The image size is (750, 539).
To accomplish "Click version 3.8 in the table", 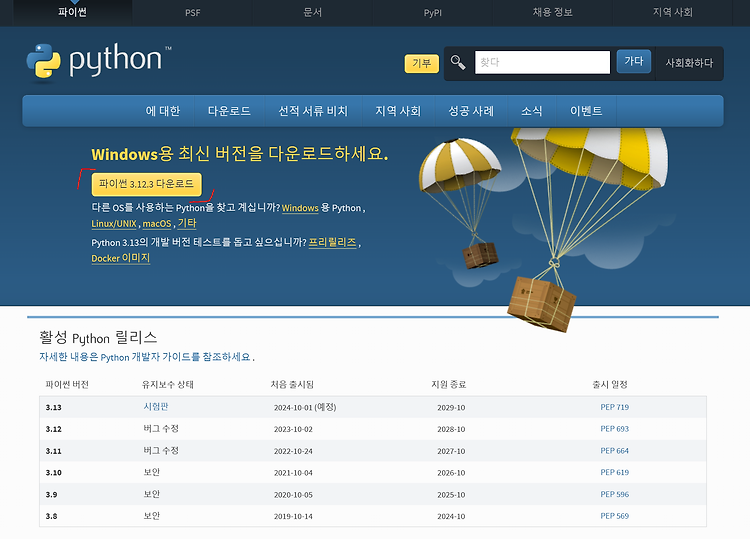I will click(x=52, y=516).
